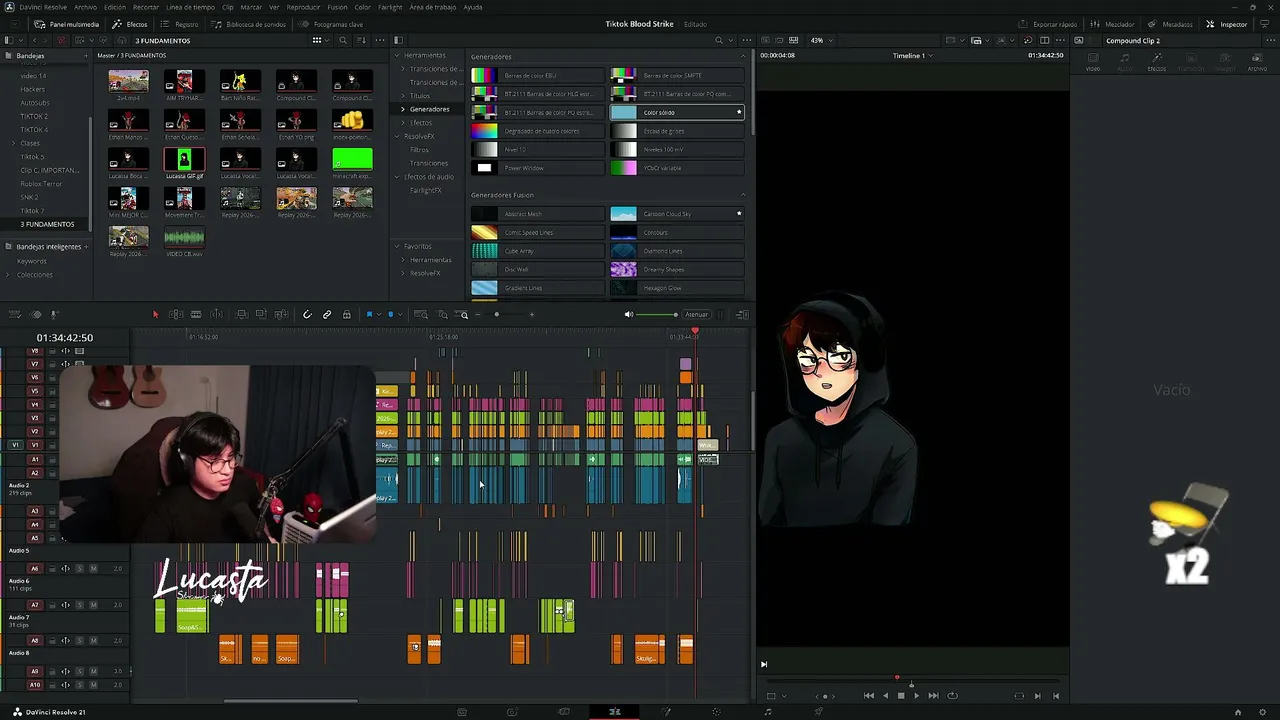Open project home icon at bottom-right
The height and width of the screenshot is (720, 1280).
point(1238,712)
